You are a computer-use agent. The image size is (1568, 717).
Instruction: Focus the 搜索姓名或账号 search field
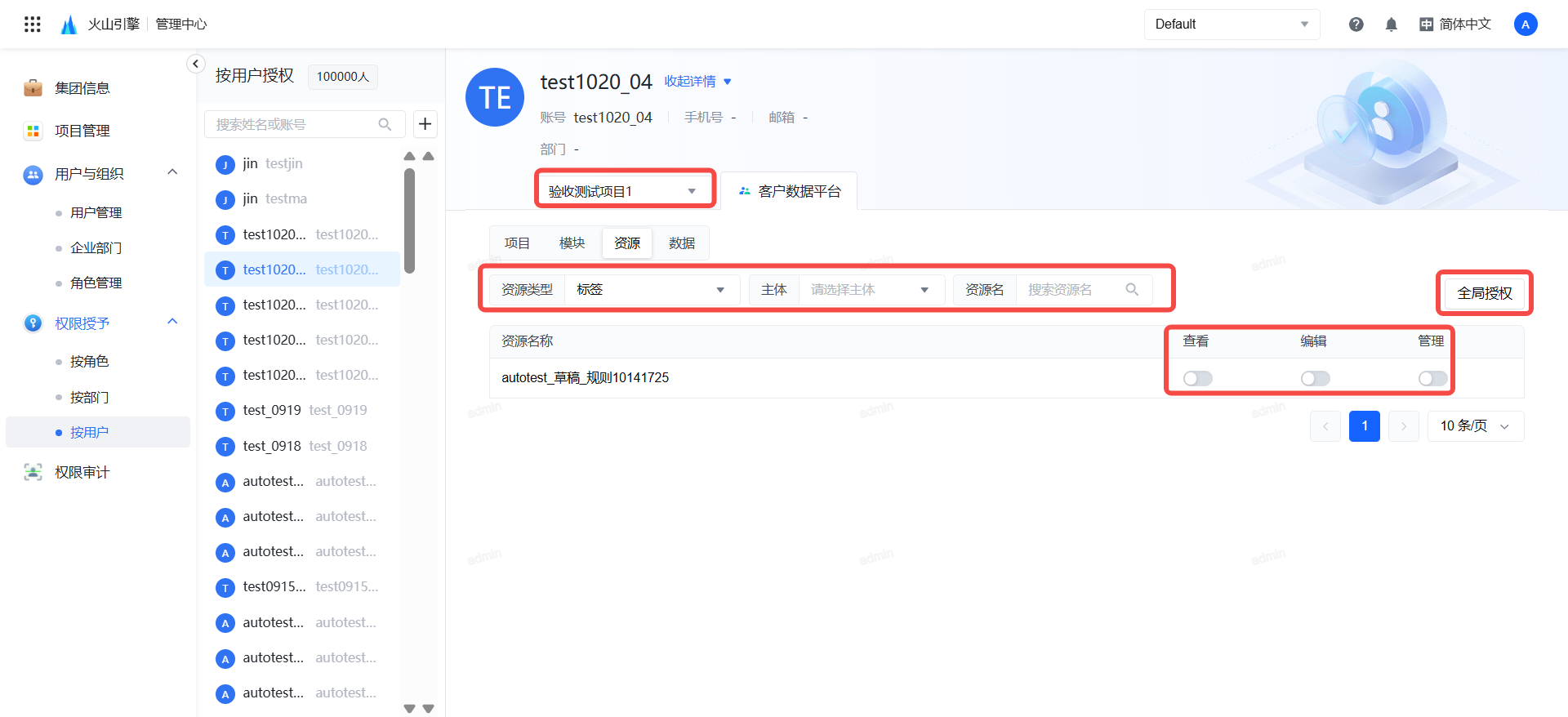tap(305, 124)
